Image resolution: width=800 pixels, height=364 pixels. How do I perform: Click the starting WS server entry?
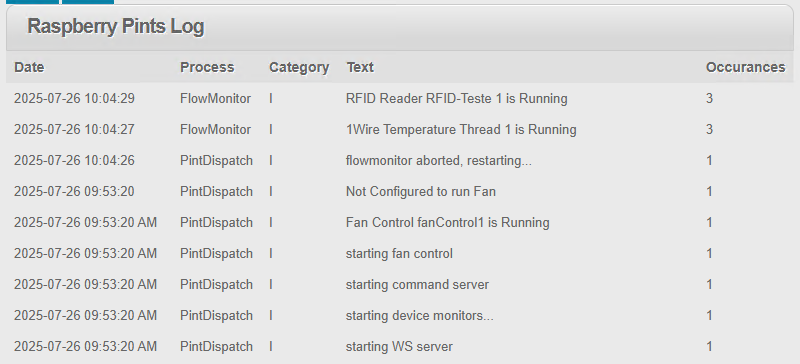coord(399,347)
